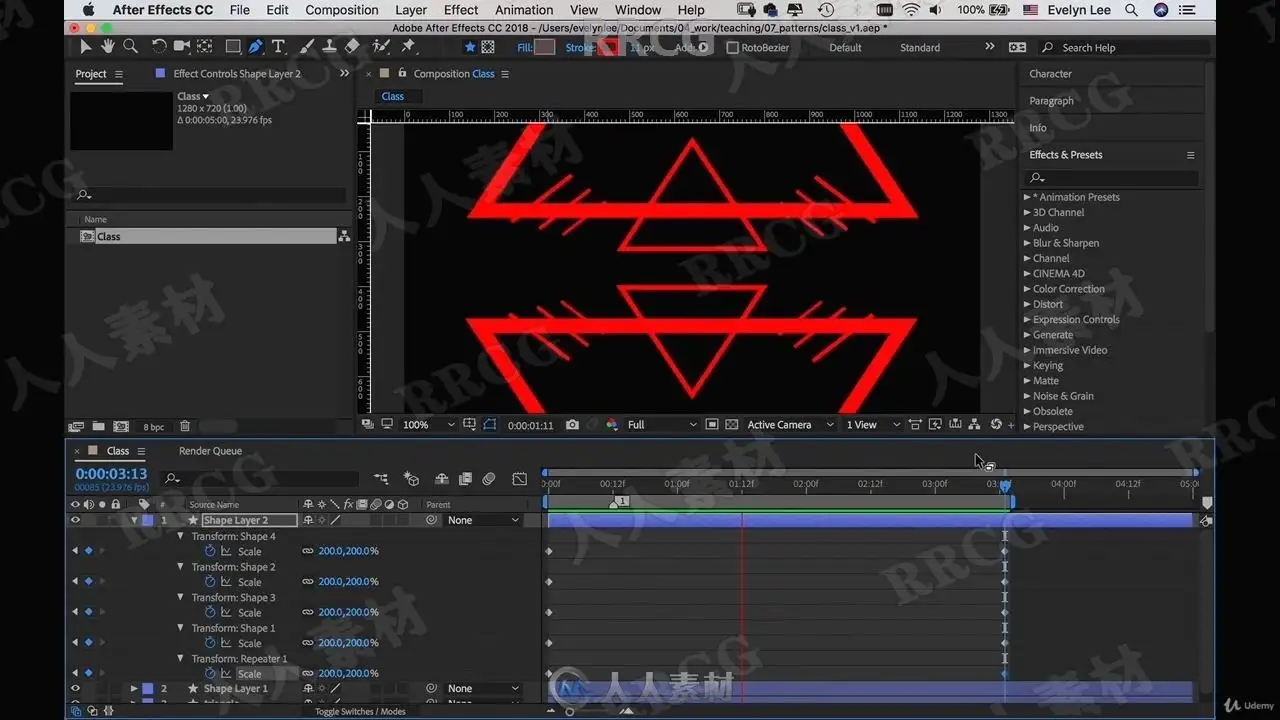Select the Eraser tool
Screen dimensions: 1280x720
[x=351, y=47]
